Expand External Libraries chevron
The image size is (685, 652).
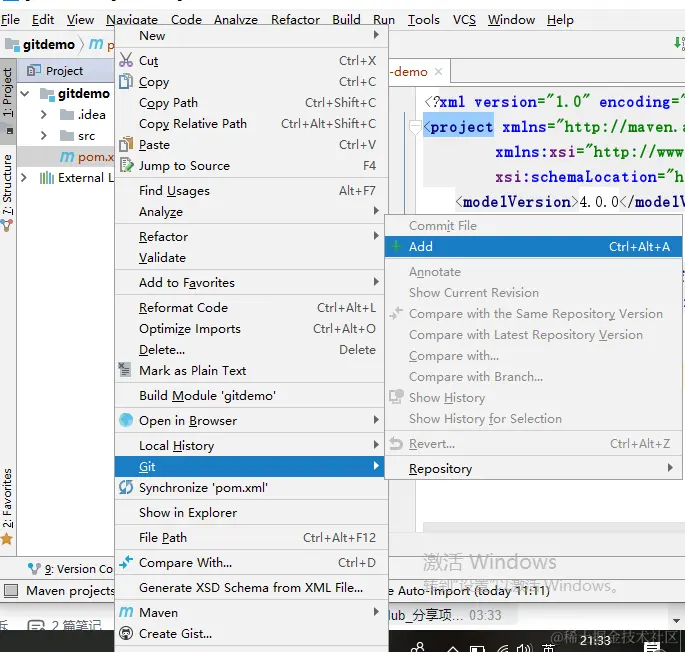click(24, 177)
